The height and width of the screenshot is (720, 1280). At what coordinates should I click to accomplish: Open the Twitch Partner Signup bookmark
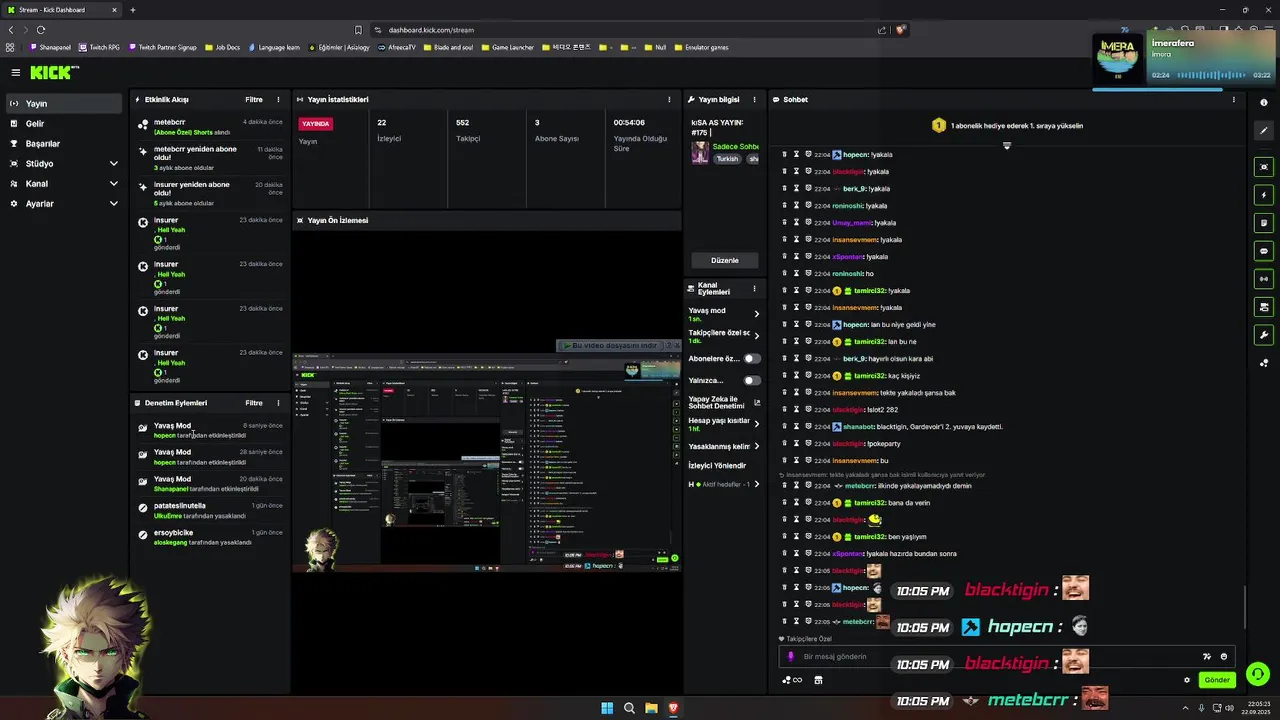click(162, 47)
